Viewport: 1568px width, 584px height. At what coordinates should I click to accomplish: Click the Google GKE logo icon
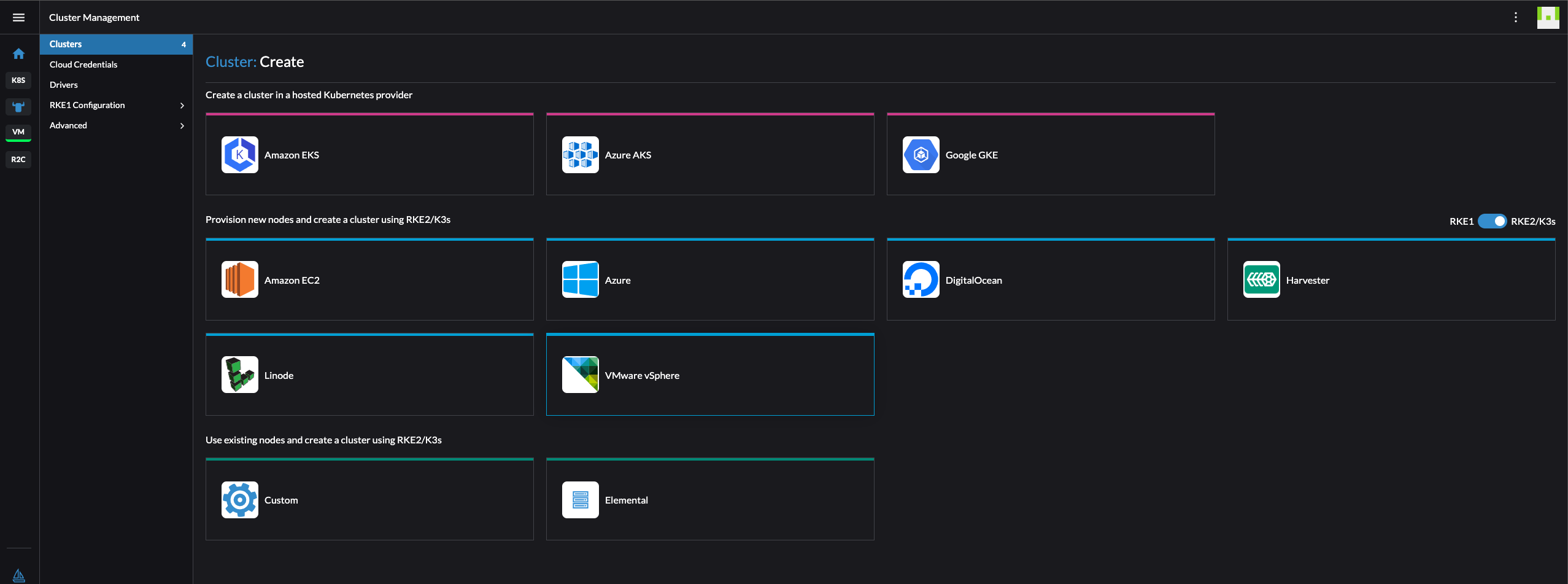[x=921, y=155]
